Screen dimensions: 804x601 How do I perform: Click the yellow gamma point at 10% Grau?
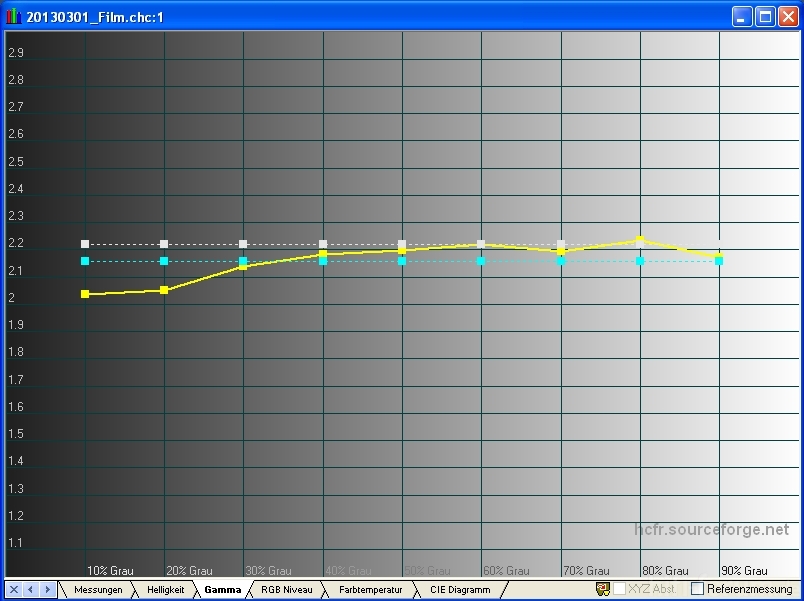pyautogui.click(x=85, y=294)
